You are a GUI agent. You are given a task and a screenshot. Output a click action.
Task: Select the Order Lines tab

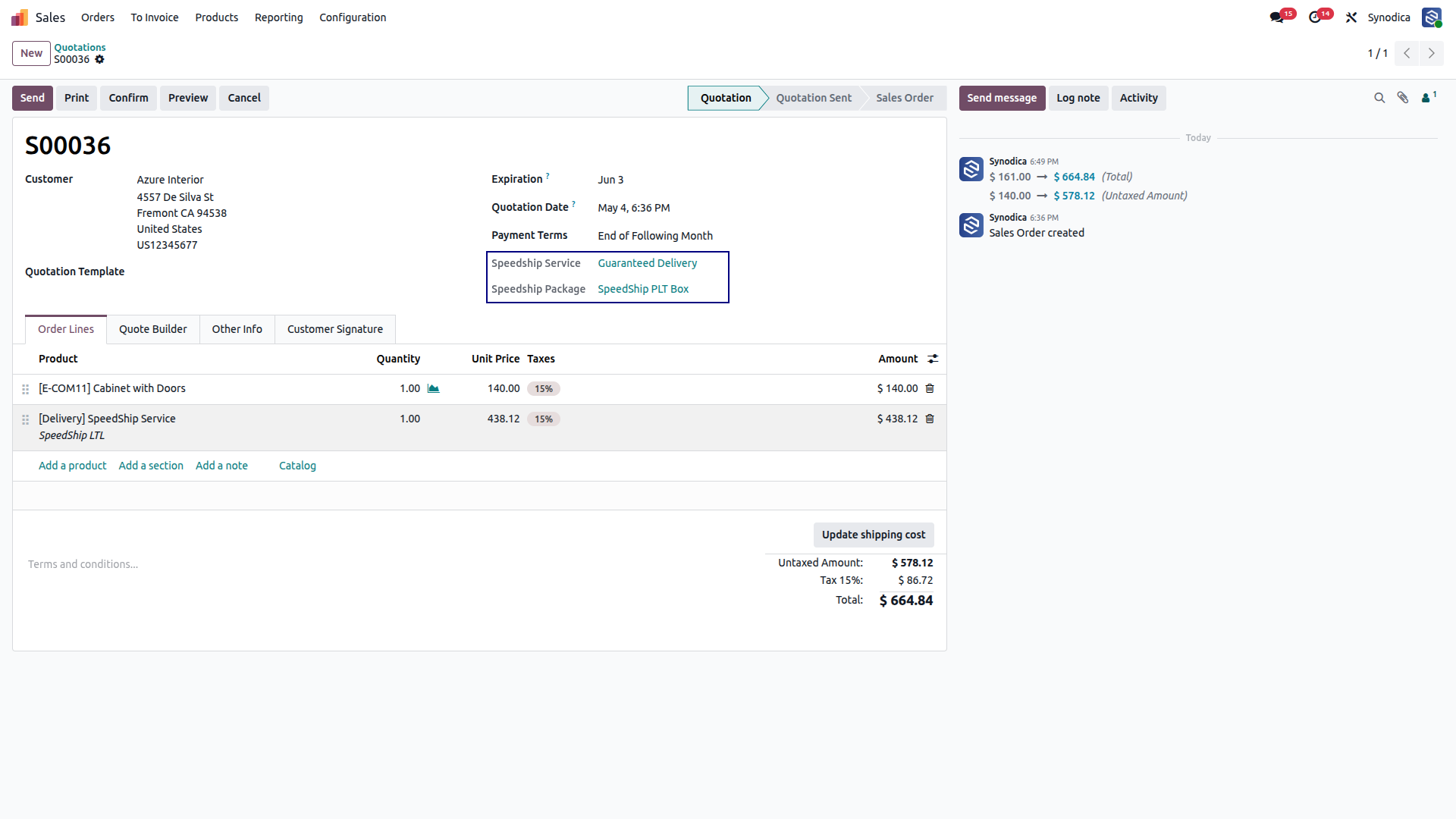click(66, 329)
